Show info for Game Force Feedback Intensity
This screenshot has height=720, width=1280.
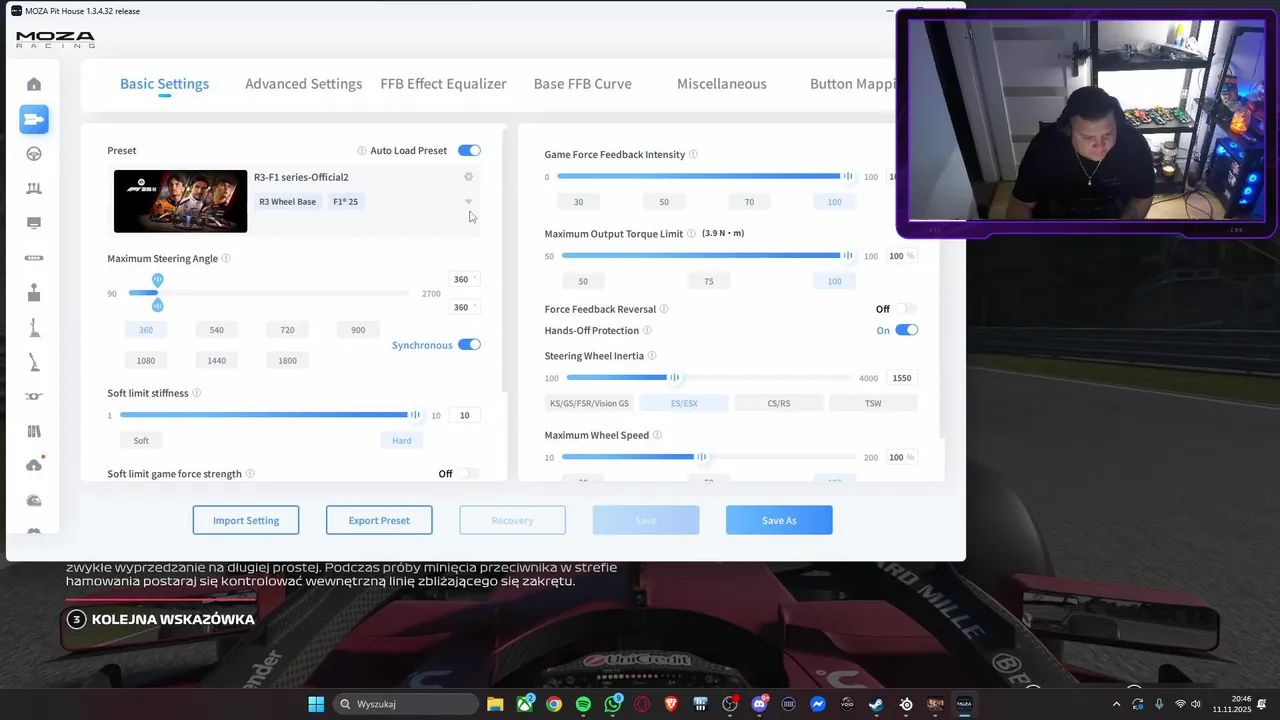click(x=693, y=154)
